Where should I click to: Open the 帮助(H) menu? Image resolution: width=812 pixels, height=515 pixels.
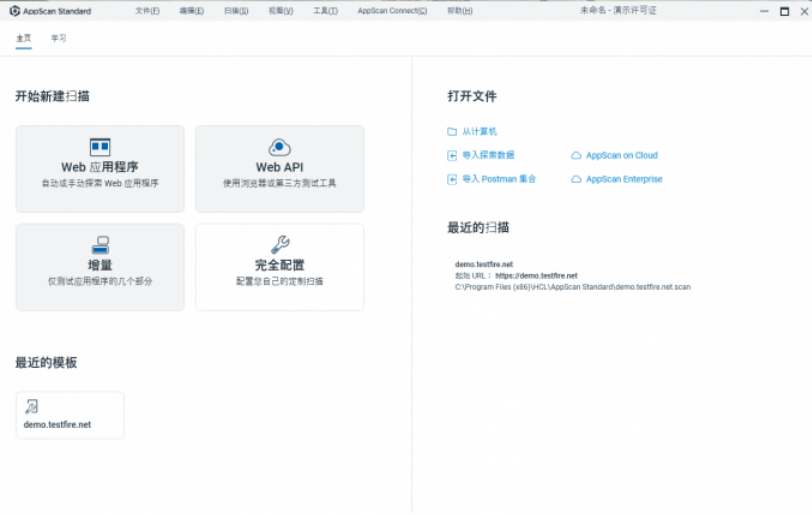click(x=460, y=11)
